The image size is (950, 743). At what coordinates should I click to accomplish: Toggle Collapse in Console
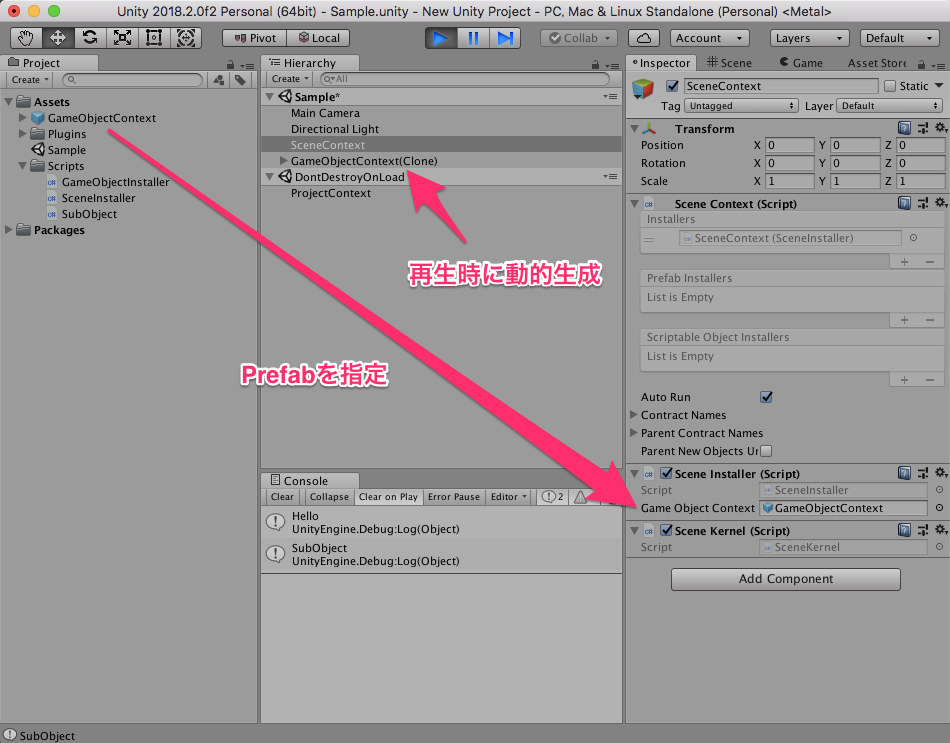click(x=329, y=497)
